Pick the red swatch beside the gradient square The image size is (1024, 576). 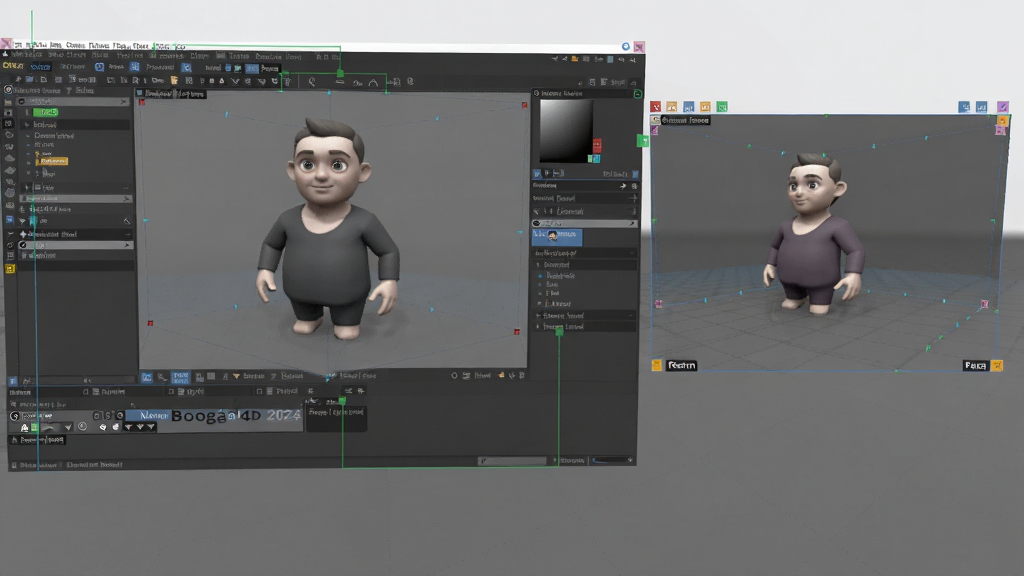tap(597, 145)
